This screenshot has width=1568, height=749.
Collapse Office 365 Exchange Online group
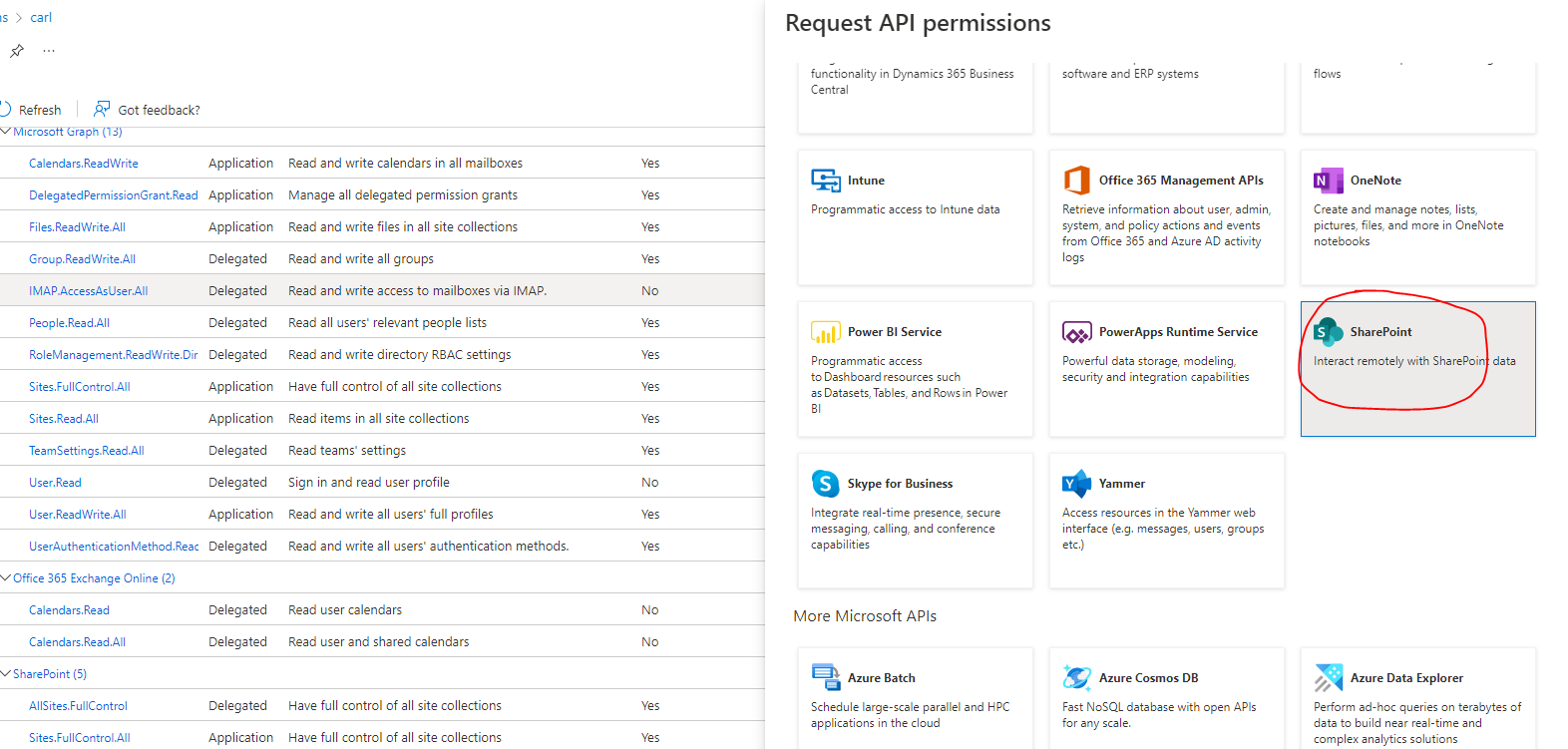tap(6, 578)
